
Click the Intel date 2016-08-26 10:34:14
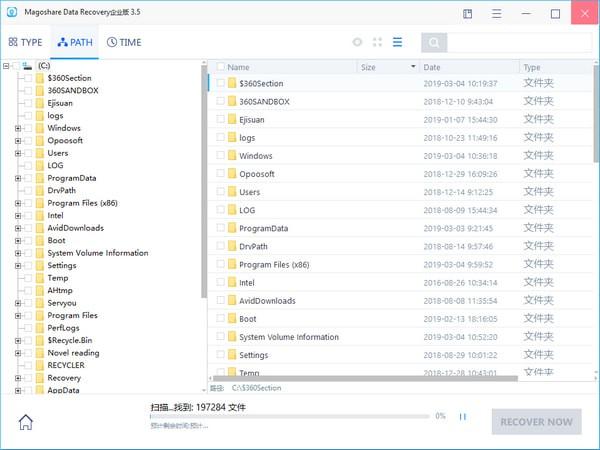460,283
